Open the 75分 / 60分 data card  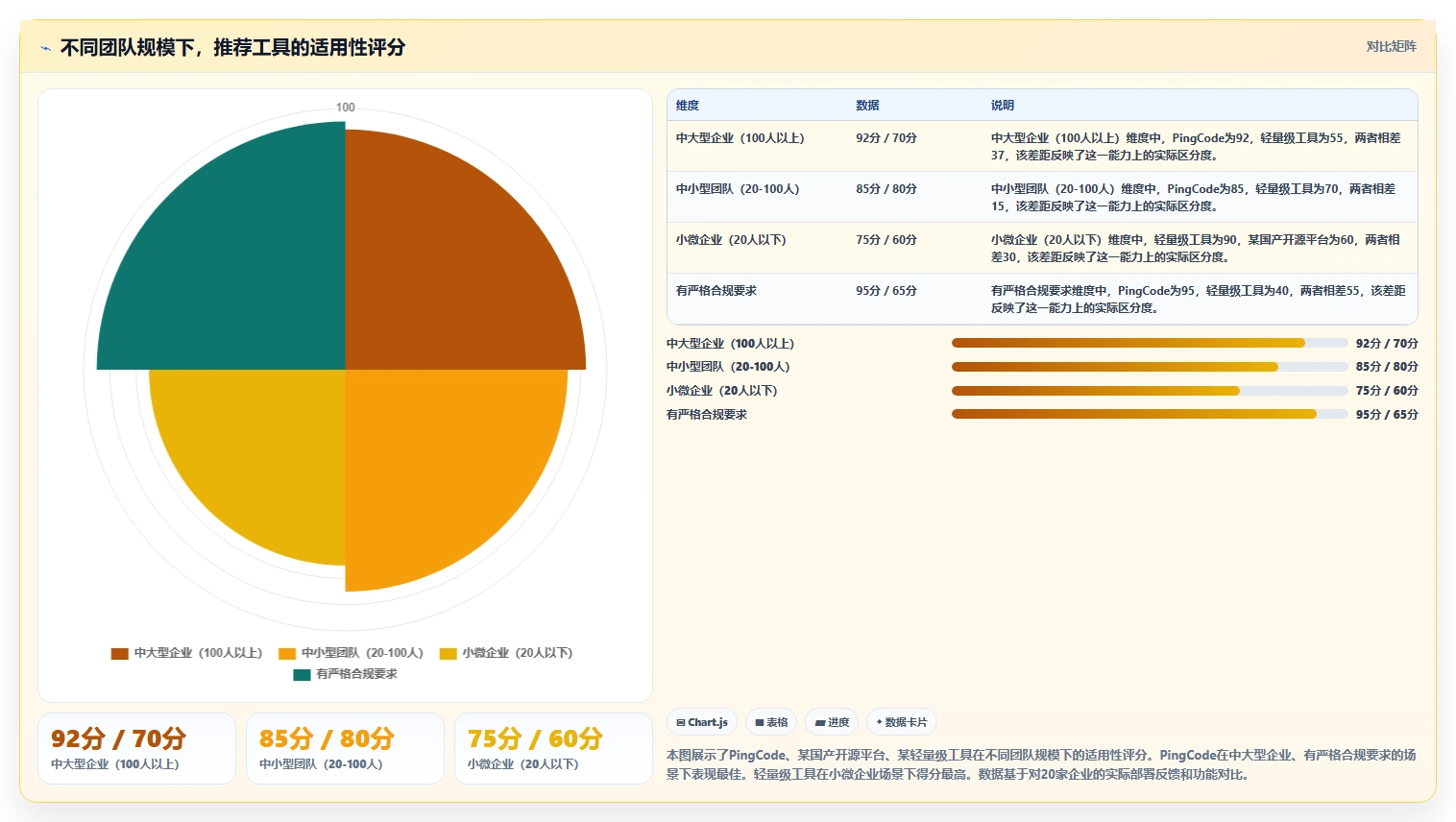(553, 748)
